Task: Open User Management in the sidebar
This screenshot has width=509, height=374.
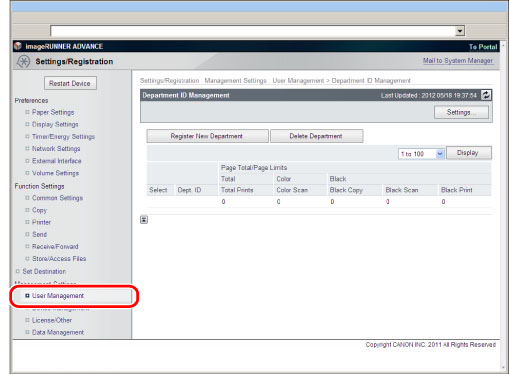Action: point(58,296)
